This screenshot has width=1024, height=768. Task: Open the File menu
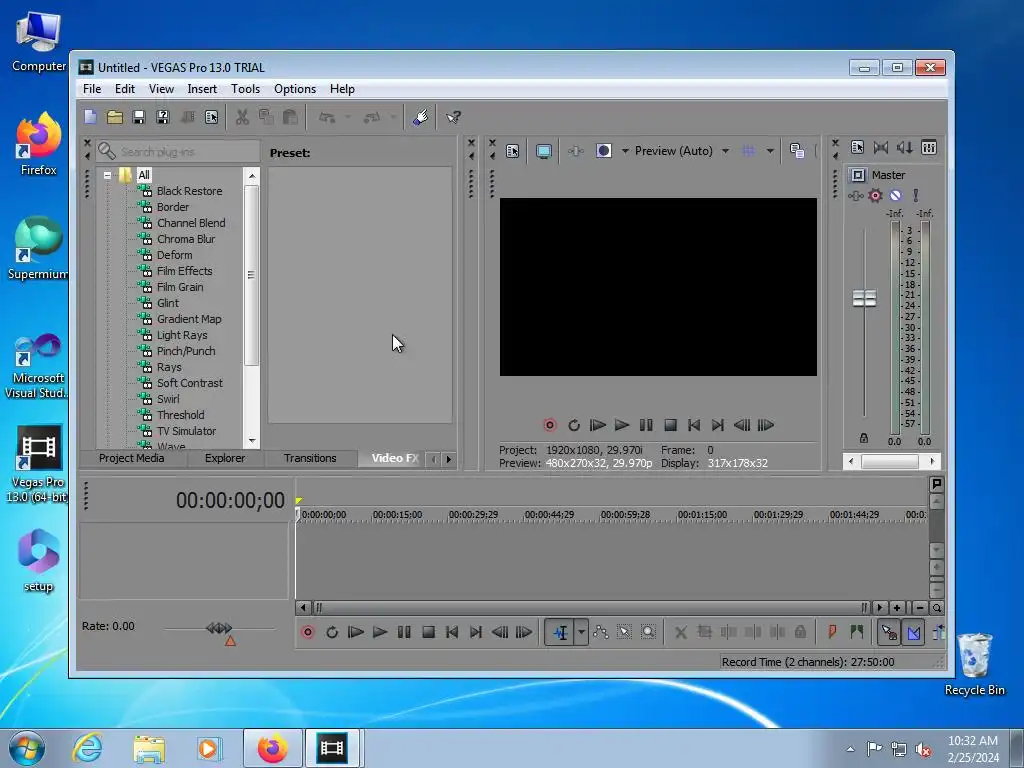click(92, 89)
